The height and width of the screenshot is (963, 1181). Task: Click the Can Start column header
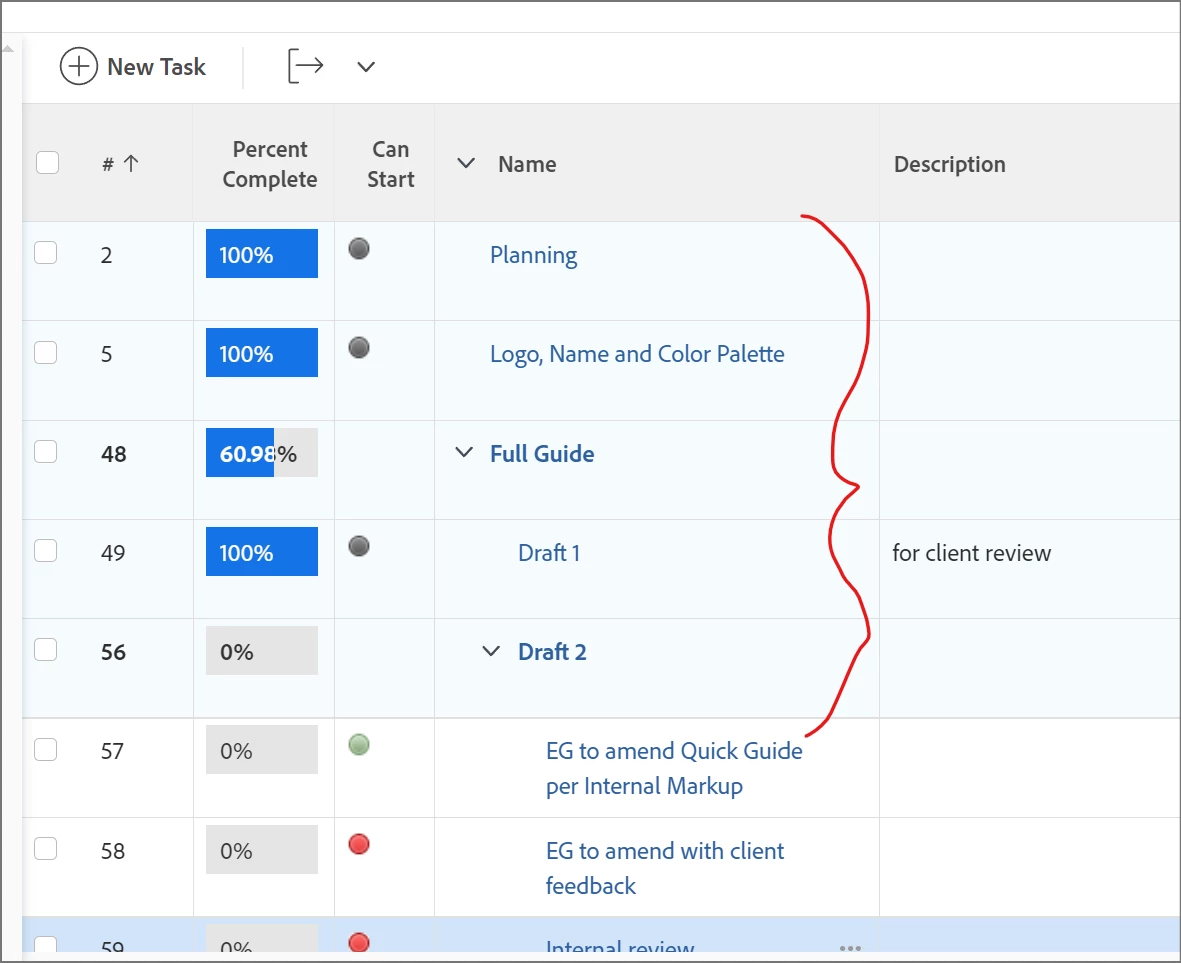click(390, 164)
